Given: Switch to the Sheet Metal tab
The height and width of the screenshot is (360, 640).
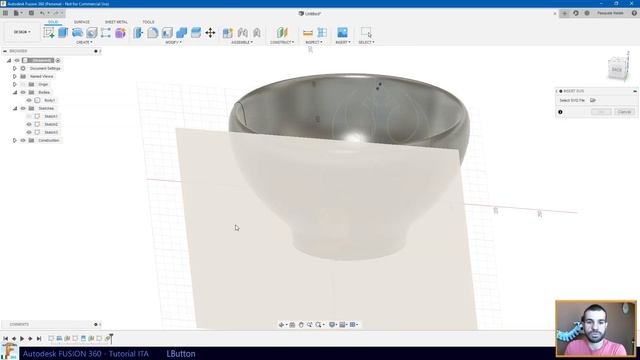Looking at the screenshot, I should 116,22.
